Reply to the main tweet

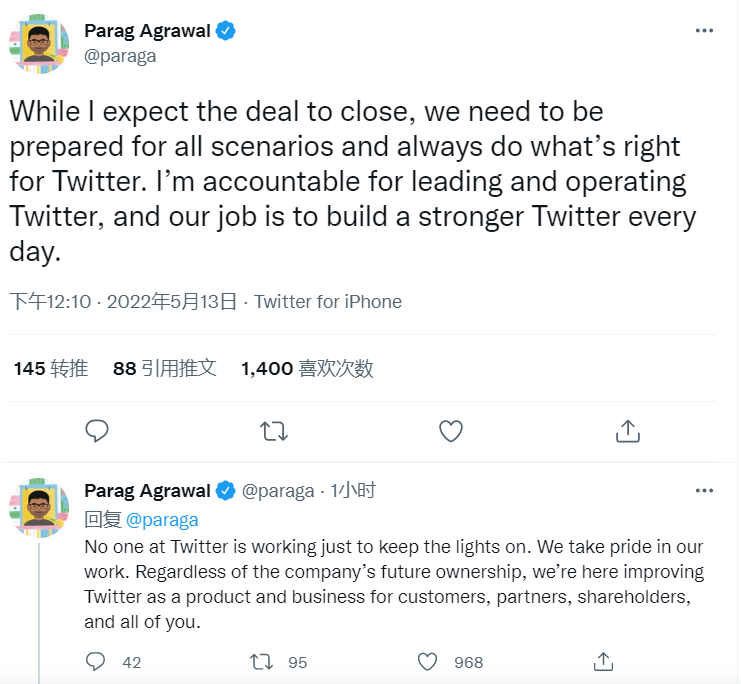(97, 431)
